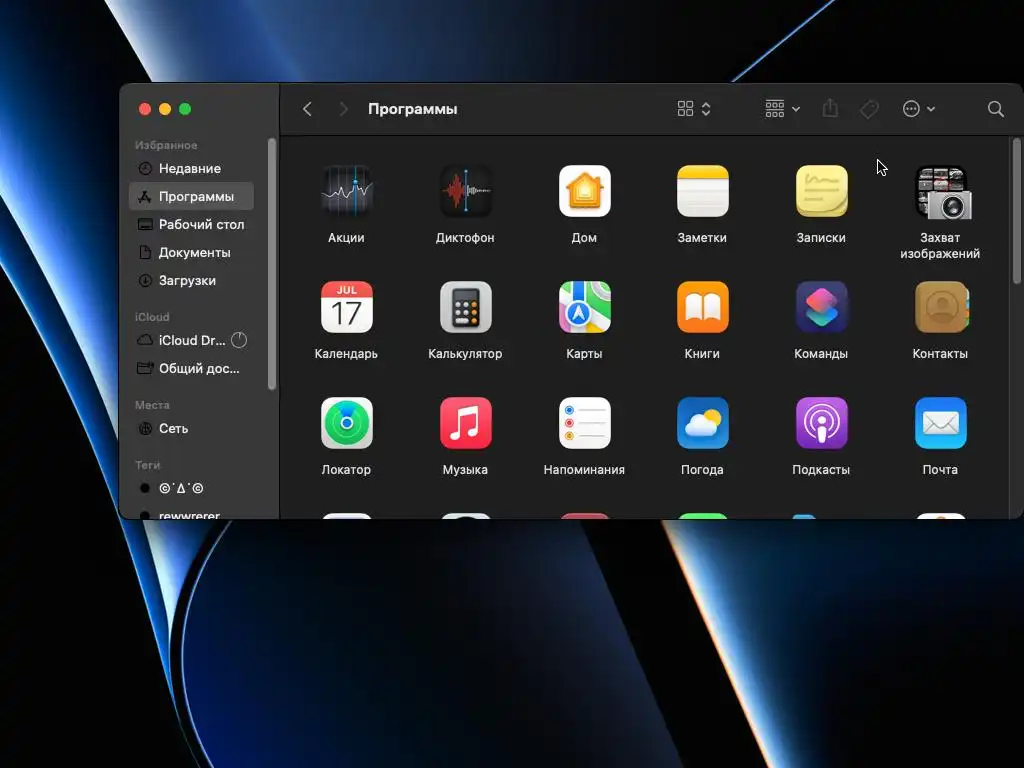This screenshot has height=768, width=1024.
Task: Select the Калькулятор calculator app icon
Action: [x=465, y=307]
